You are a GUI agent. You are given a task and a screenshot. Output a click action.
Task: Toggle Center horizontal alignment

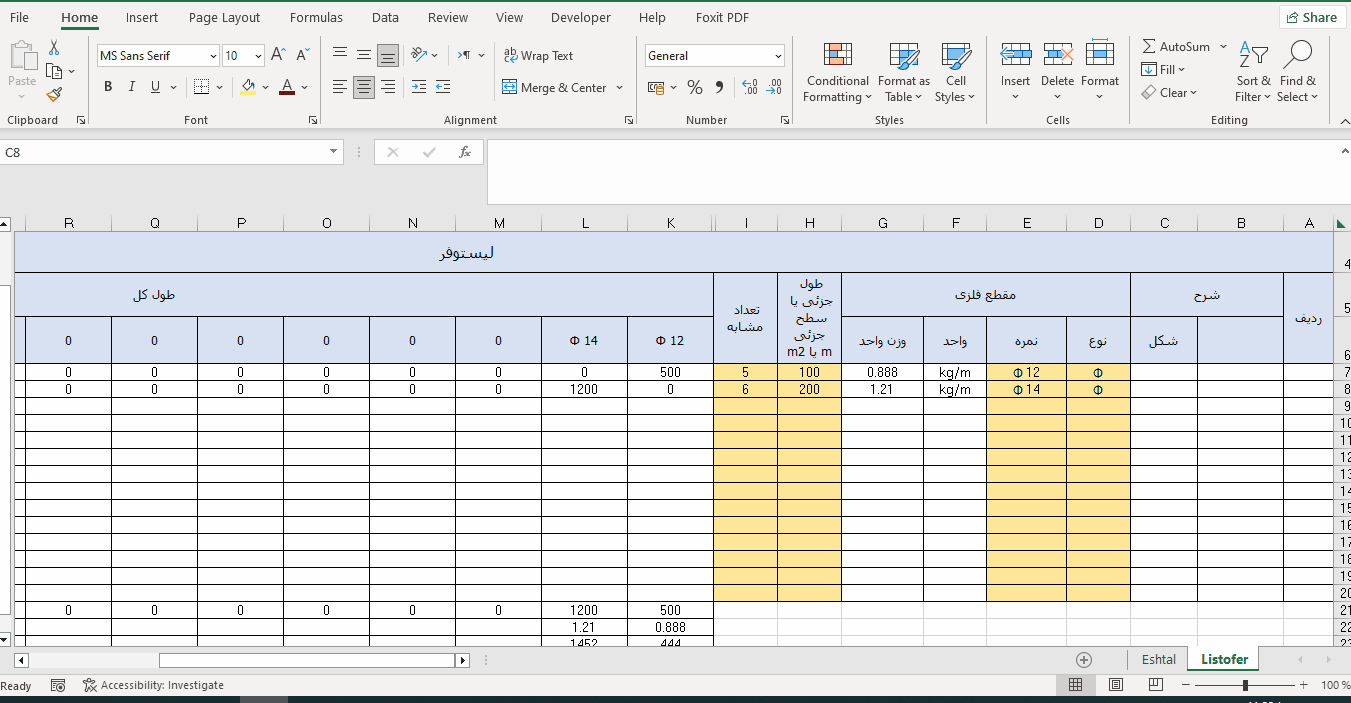tap(364, 87)
